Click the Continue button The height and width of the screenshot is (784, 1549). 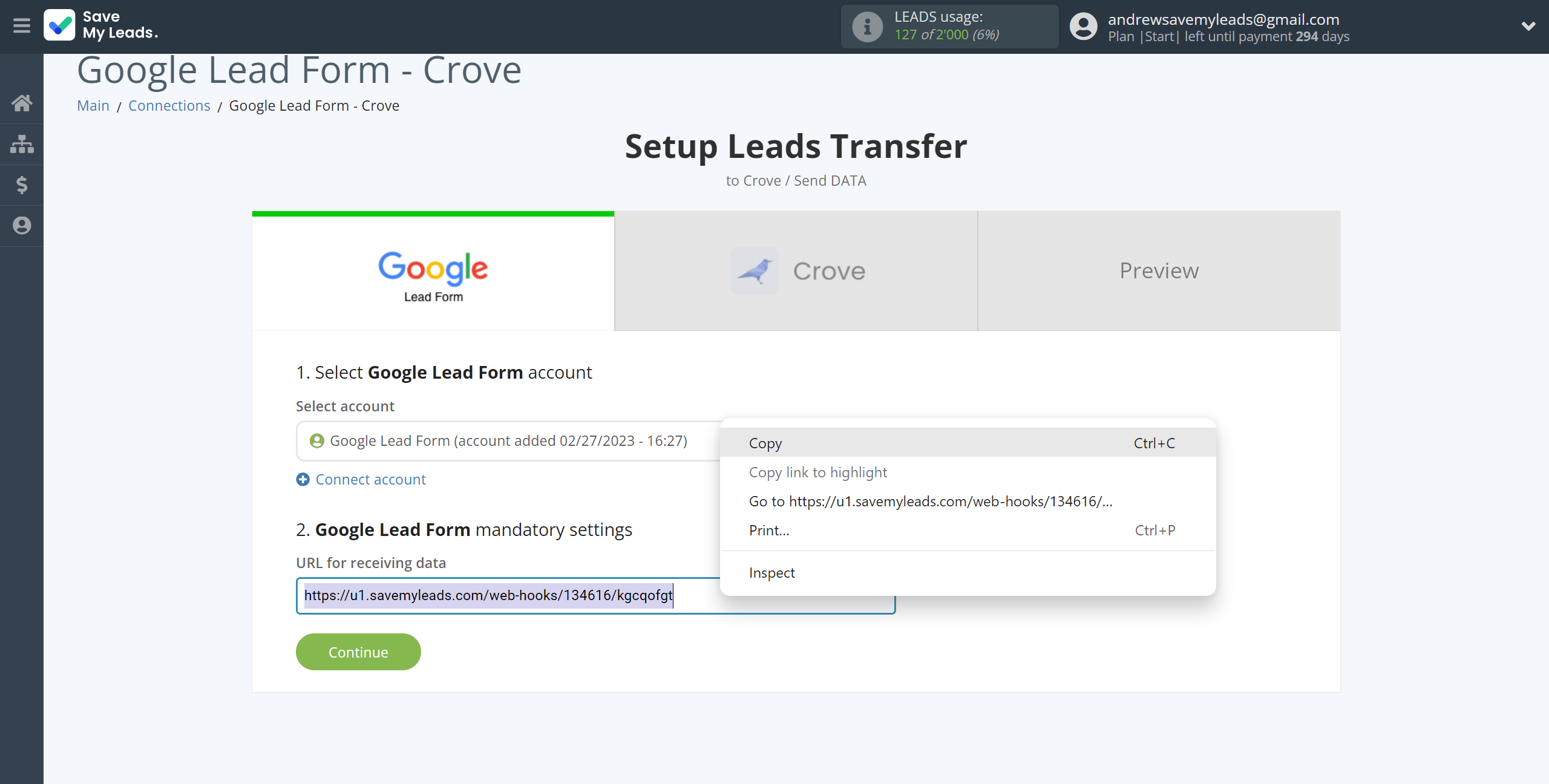coord(358,651)
